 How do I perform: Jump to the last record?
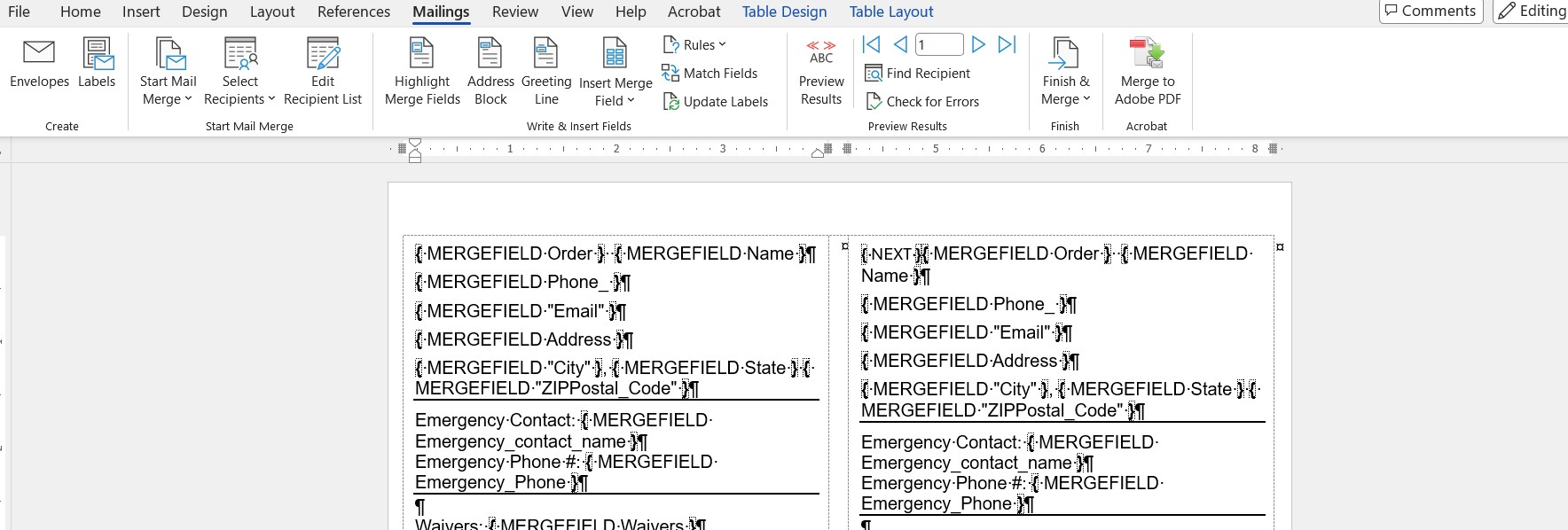pyautogui.click(x=1007, y=44)
